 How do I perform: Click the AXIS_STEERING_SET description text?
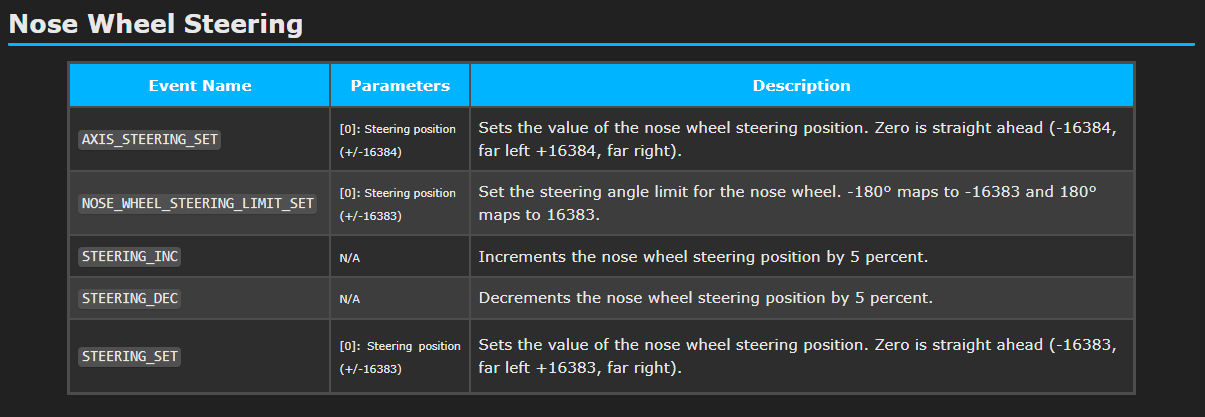[797, 140]
